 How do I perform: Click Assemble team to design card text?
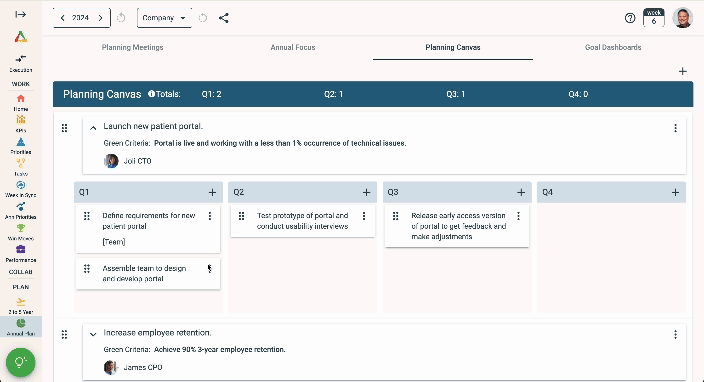pos(144,273)
